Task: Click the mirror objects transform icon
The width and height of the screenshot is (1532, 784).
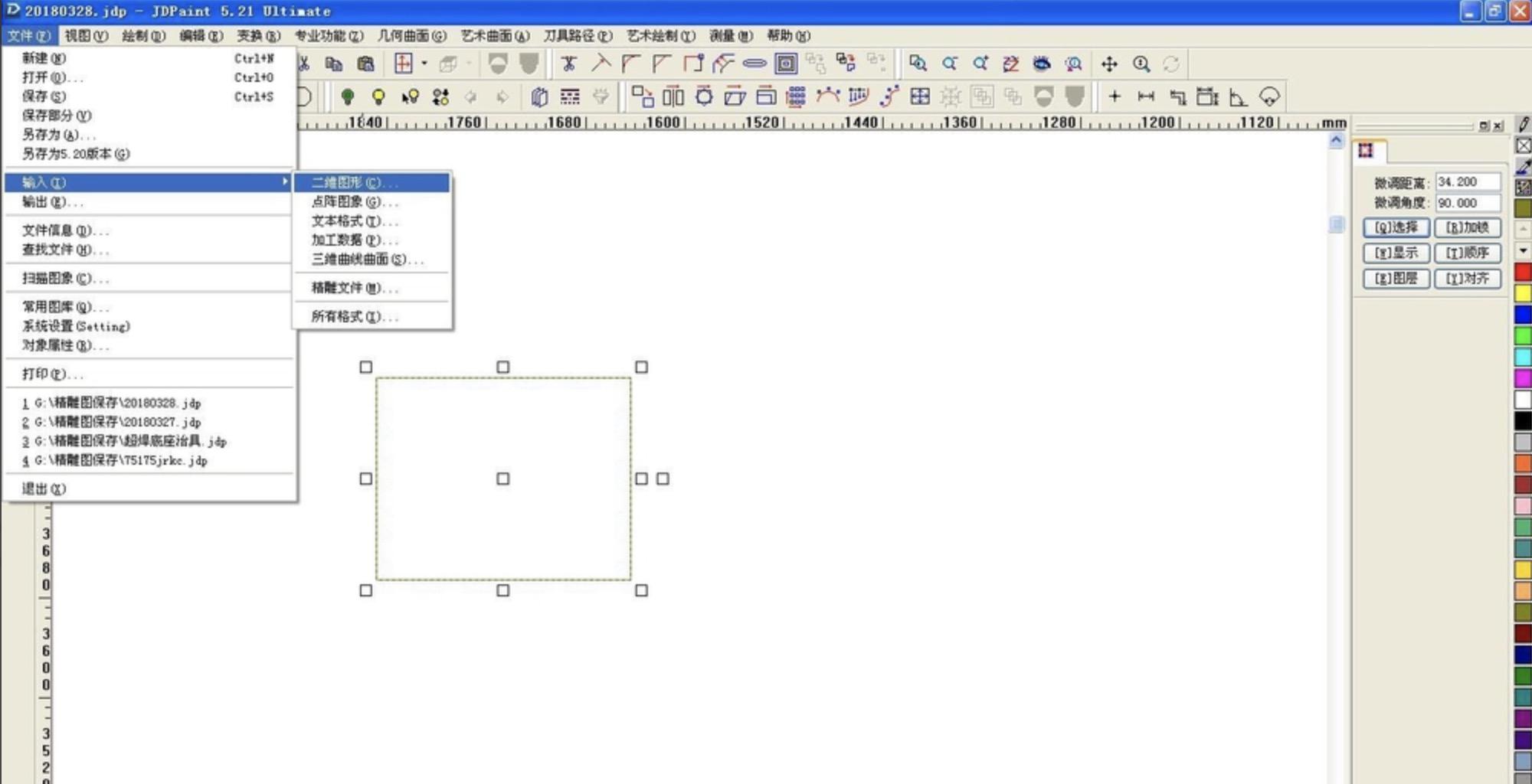Action: [673, 96]
